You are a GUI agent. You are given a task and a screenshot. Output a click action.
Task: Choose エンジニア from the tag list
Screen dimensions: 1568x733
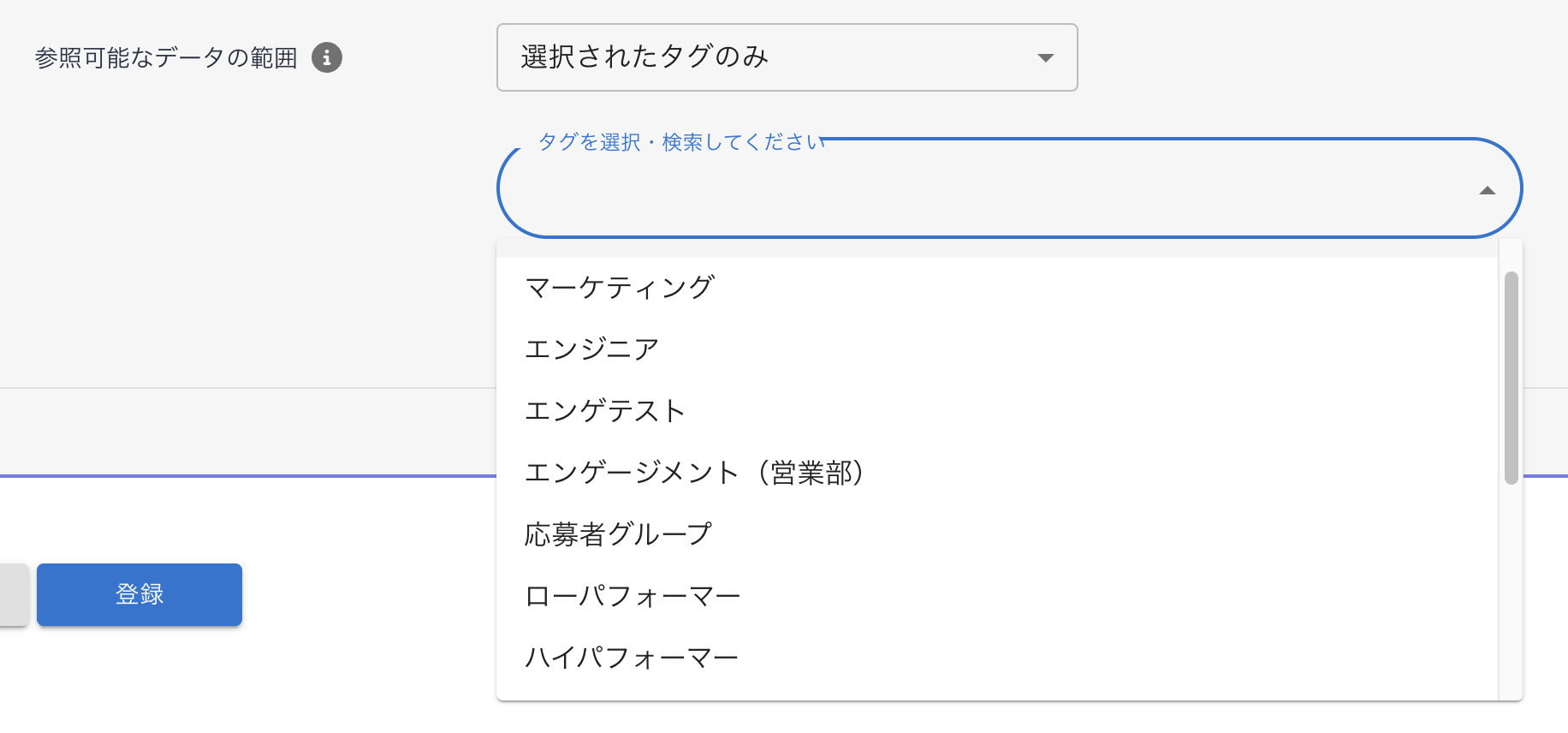click(x=591, y=349)
